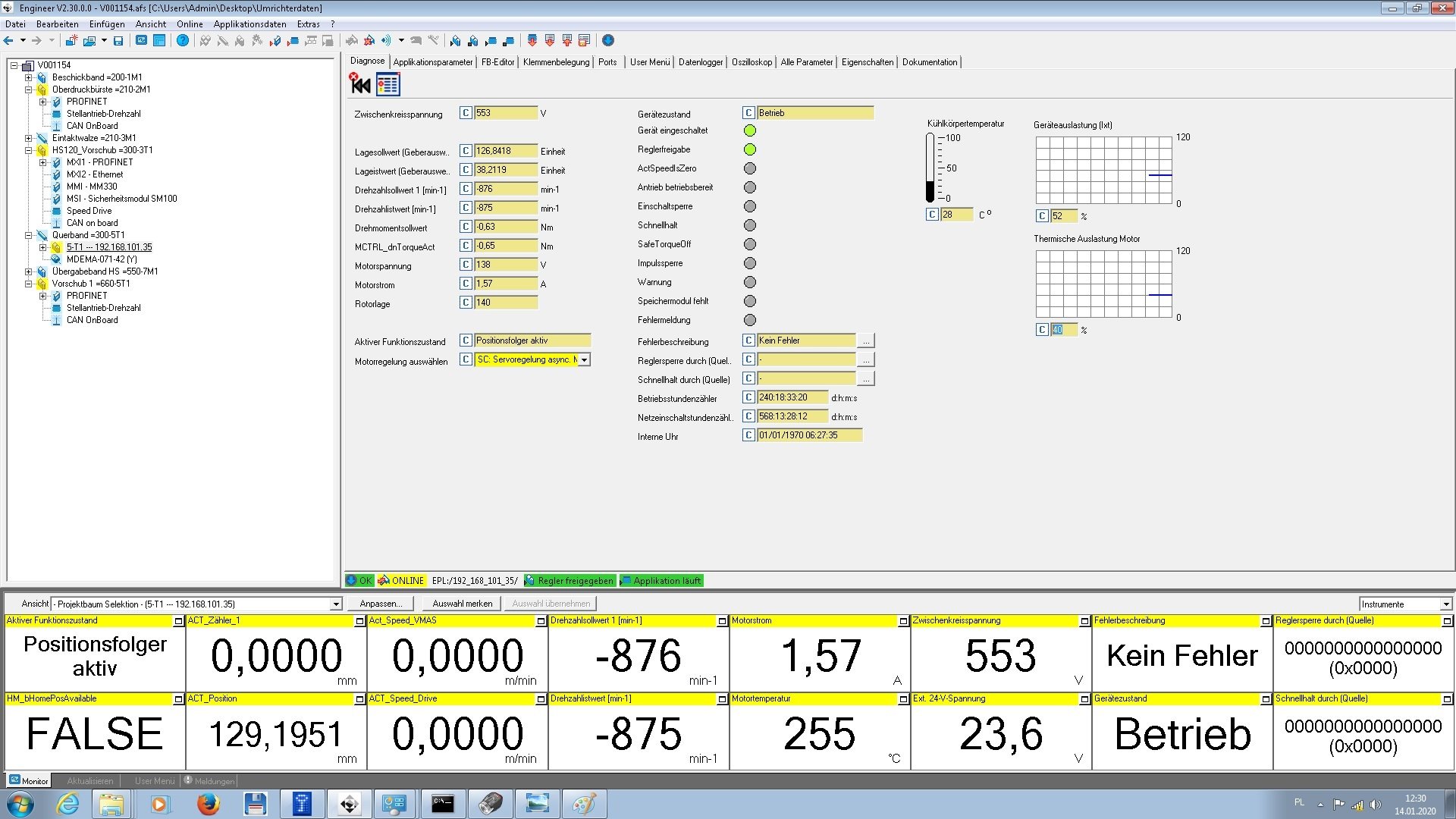Click the Kühlkörpertemperatur thermometer gauge
The image size is (1456, 819).
click(x=930, y=168)
